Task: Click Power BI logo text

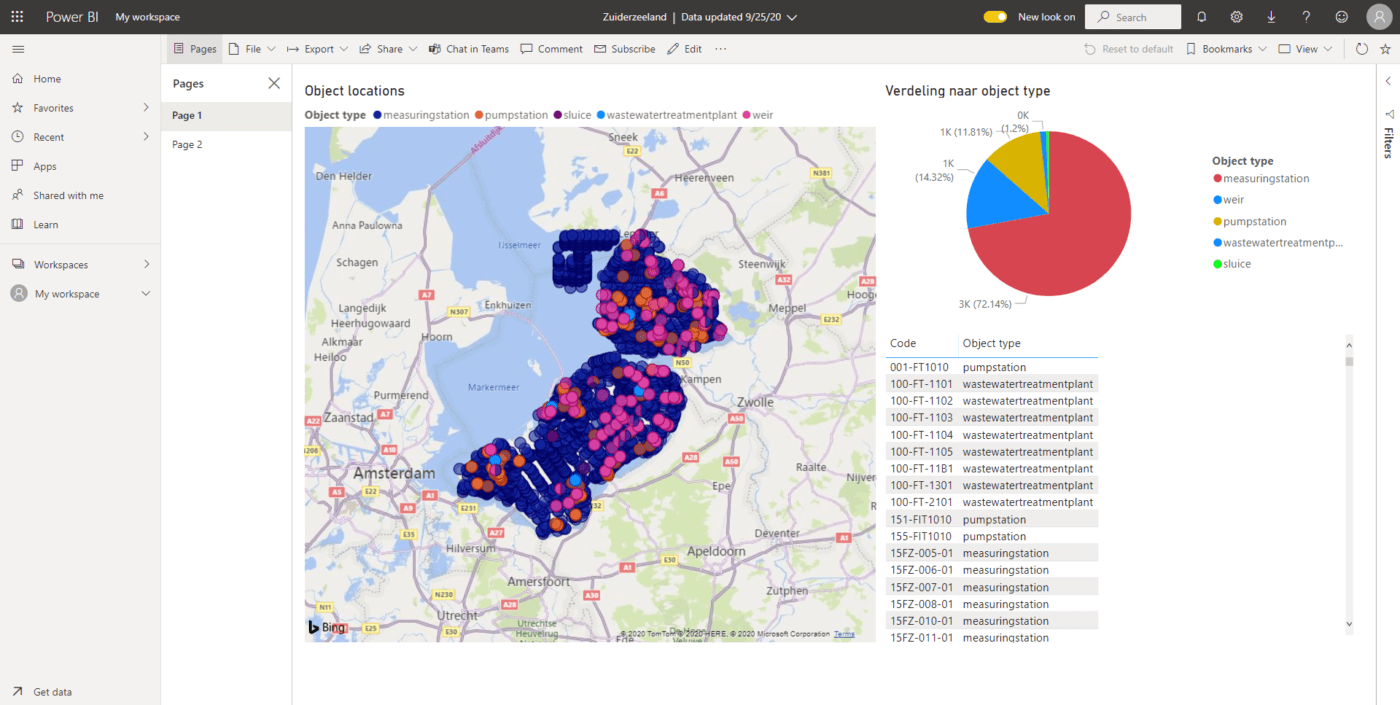Action: tap(72, 17)
